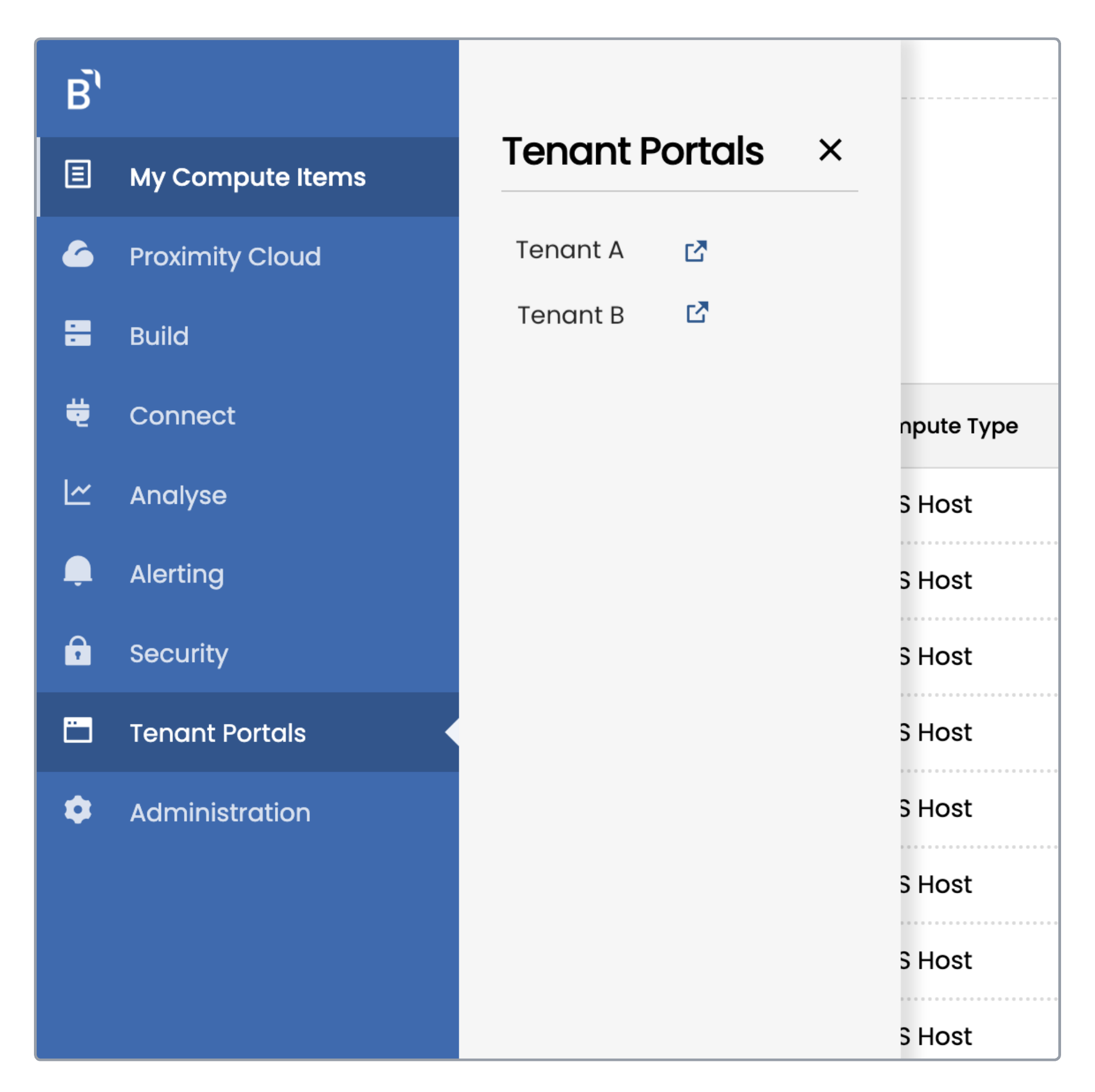The height and width of the screenshot is (1092, 1095).
Task: Click the Security padlock icon
Action: pos(78,651)
